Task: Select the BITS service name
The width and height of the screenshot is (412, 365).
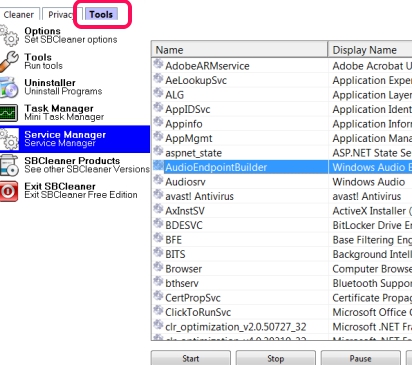Action: (x=175, y=254)
